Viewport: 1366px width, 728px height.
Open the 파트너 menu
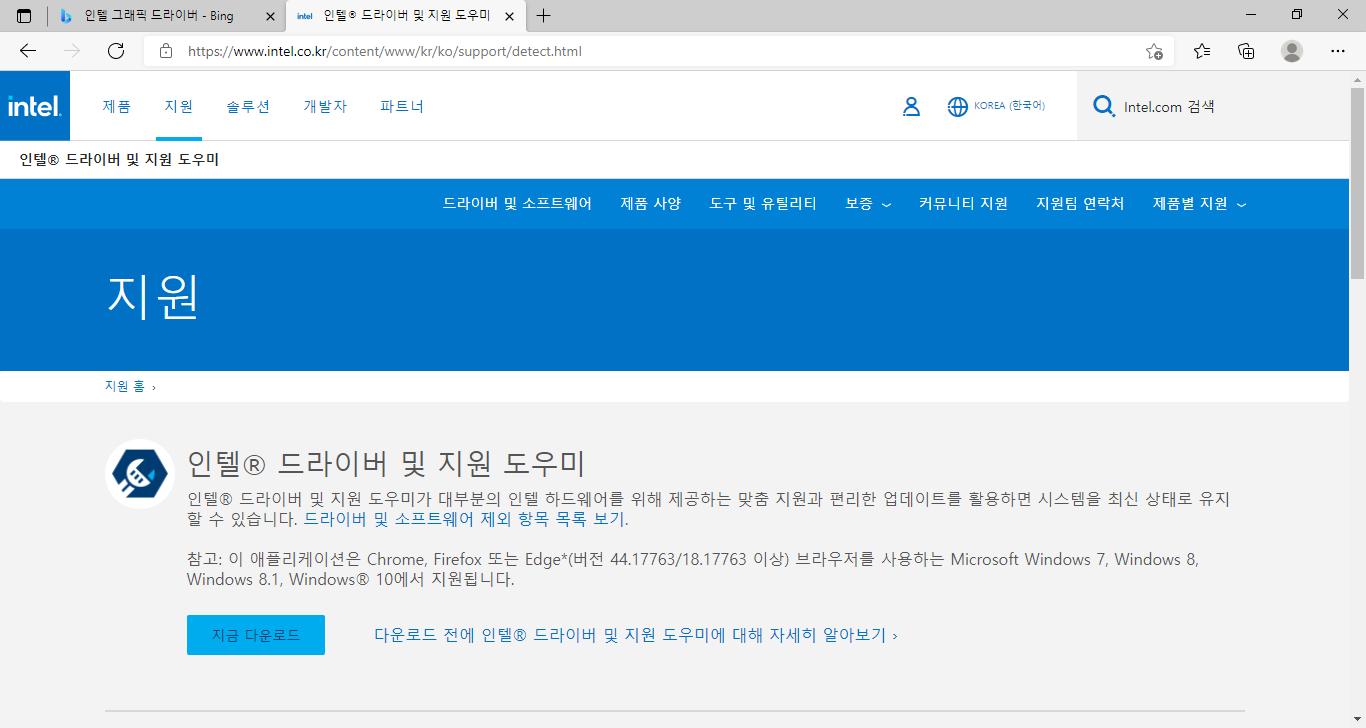[402, 106]
